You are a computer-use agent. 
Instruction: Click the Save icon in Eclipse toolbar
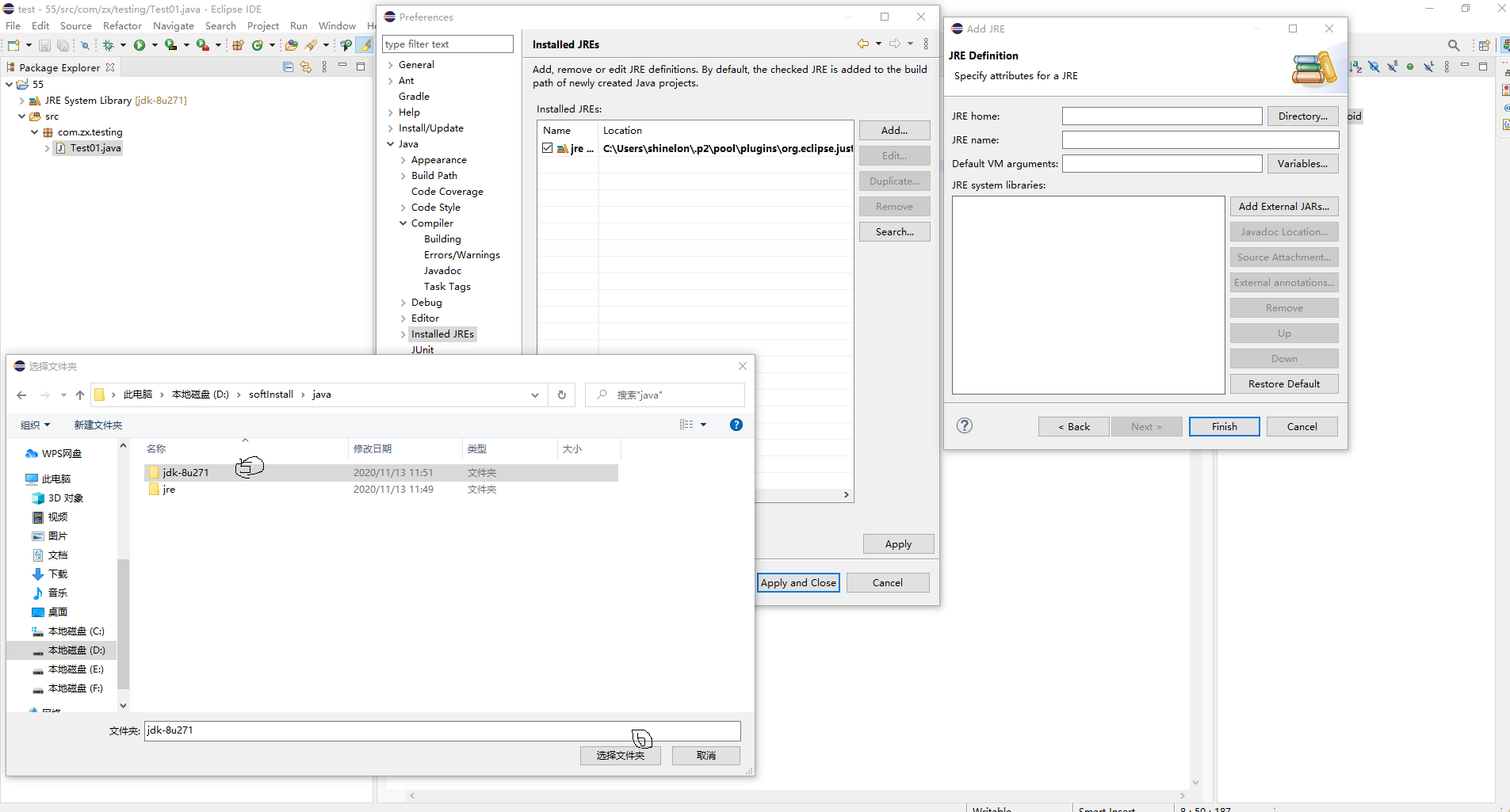point(45,45)
